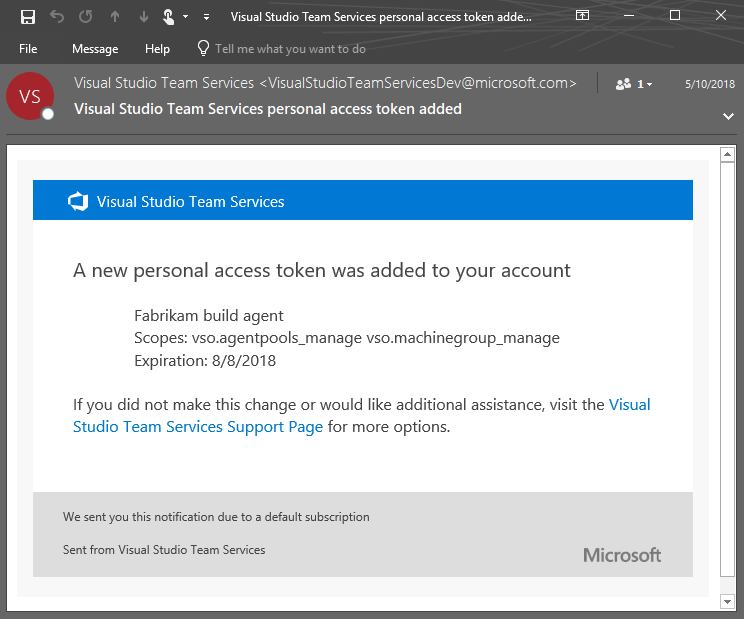This screenshot has width=744, height=619.
Task: Click the Tell me what you want to do box
Action: (290, 49)
